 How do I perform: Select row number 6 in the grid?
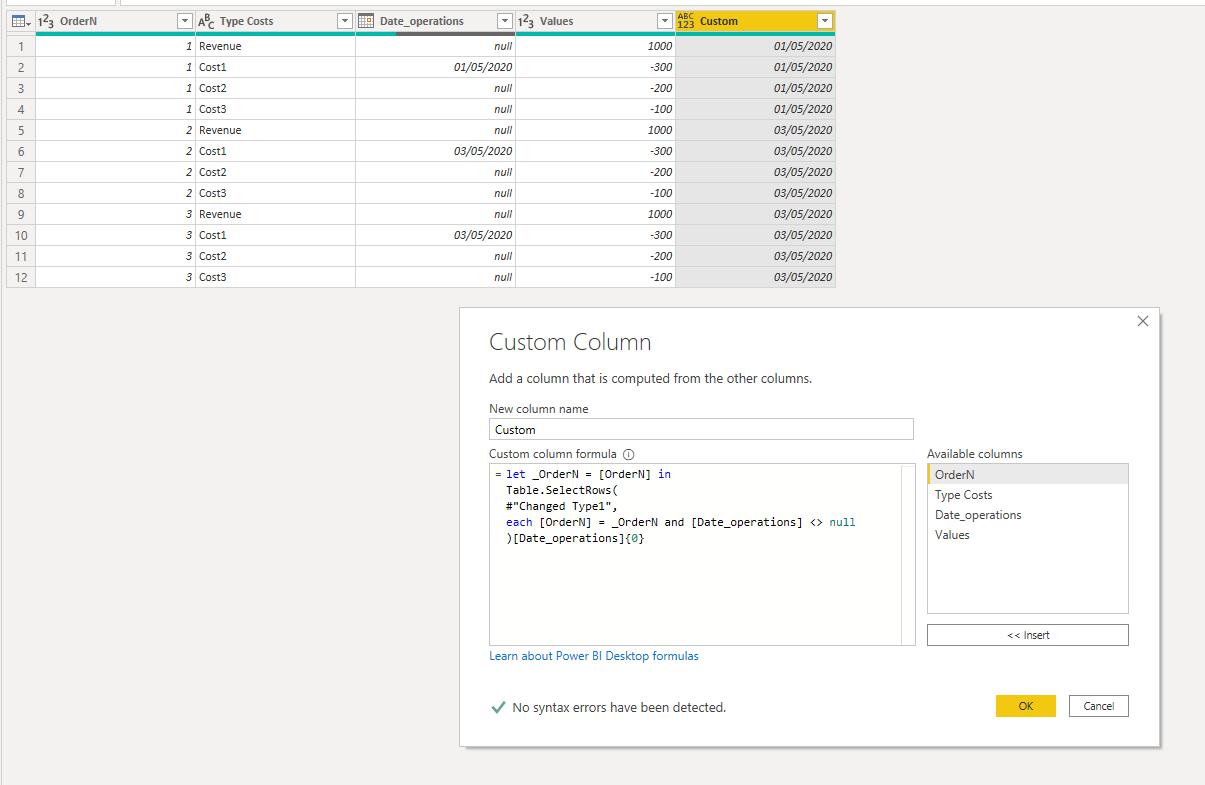(21, 151)
